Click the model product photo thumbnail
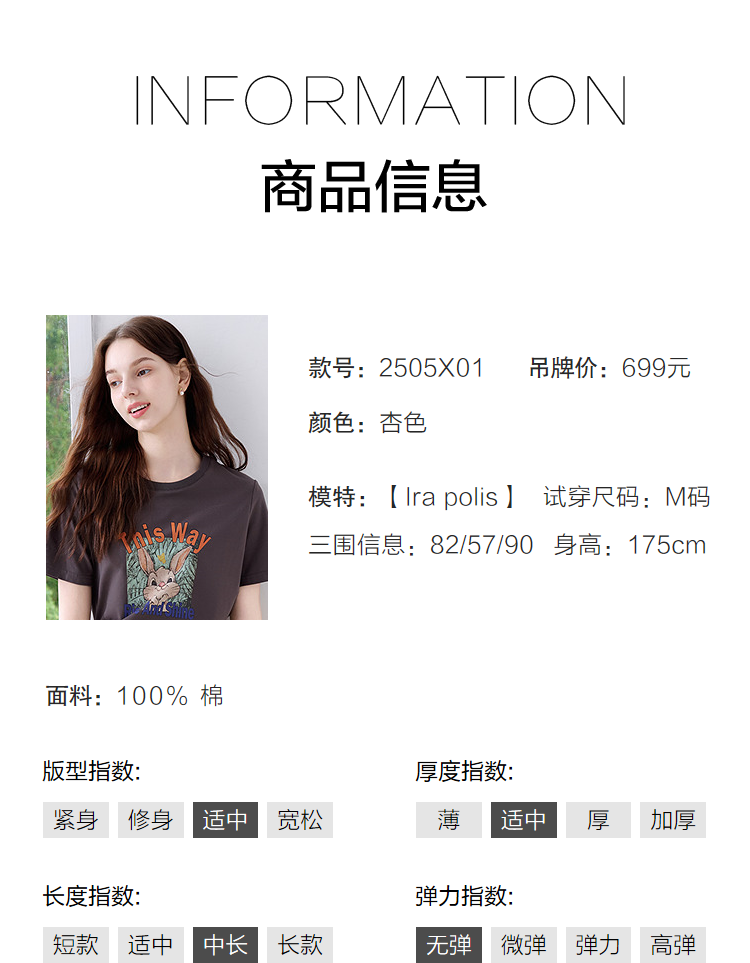Image resolution: width=750 pixels, height=963 pixels. click(157, 467)
